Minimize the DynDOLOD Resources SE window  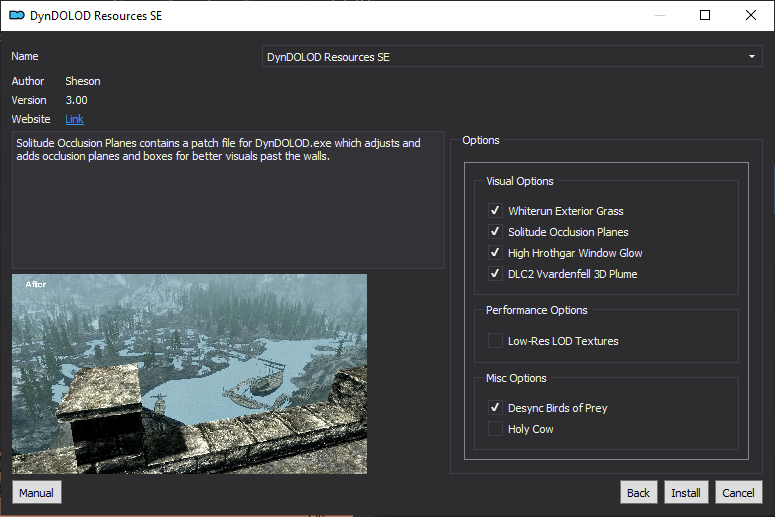[x=660, y=15]
